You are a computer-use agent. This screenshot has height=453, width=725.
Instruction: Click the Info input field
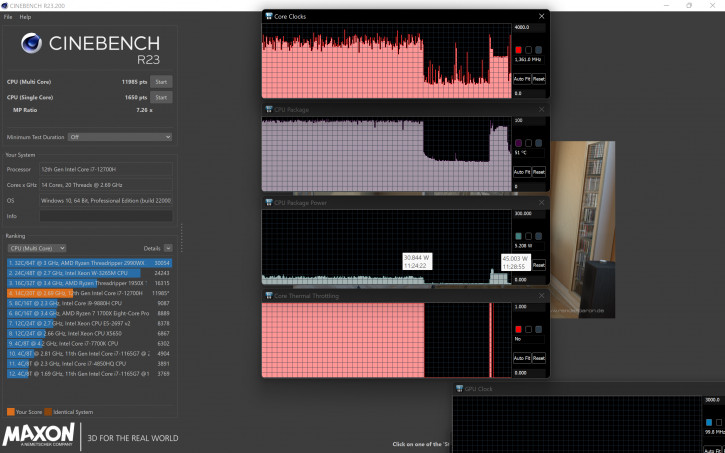pos(106,216)
